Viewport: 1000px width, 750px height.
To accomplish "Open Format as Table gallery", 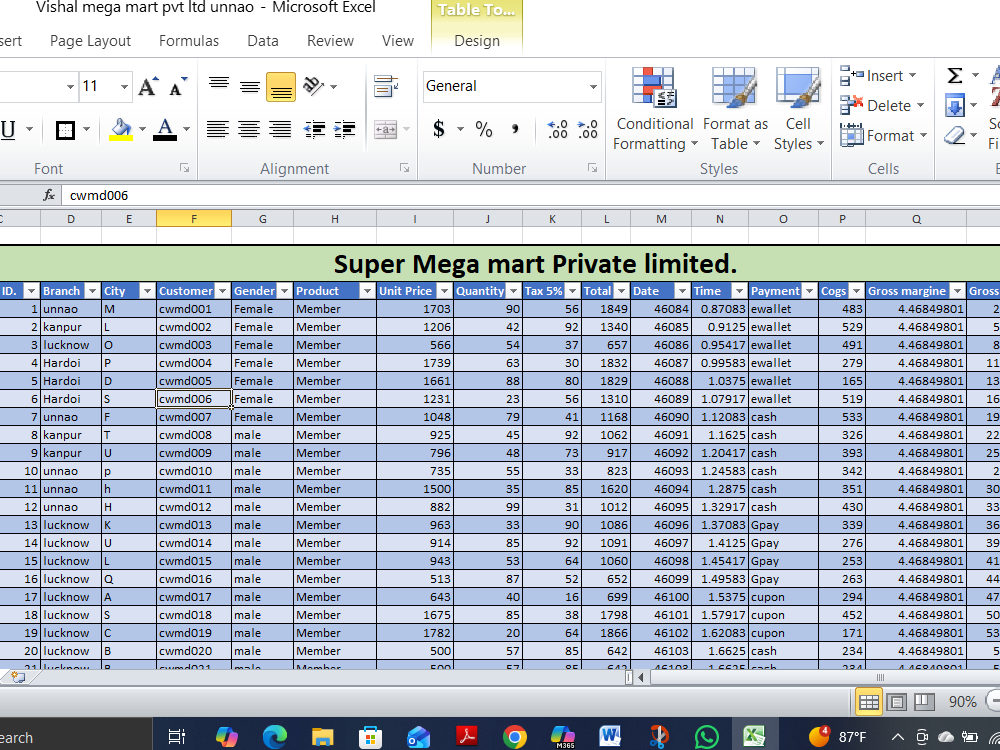I will [735, 108].
